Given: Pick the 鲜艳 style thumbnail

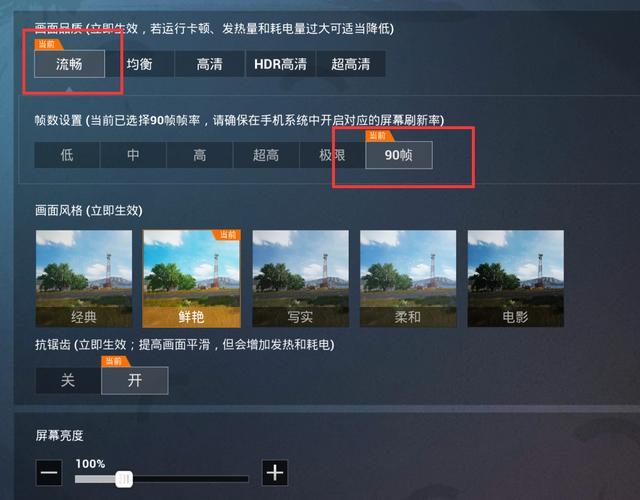Looking at the screenshot, I should pos(191,278).
